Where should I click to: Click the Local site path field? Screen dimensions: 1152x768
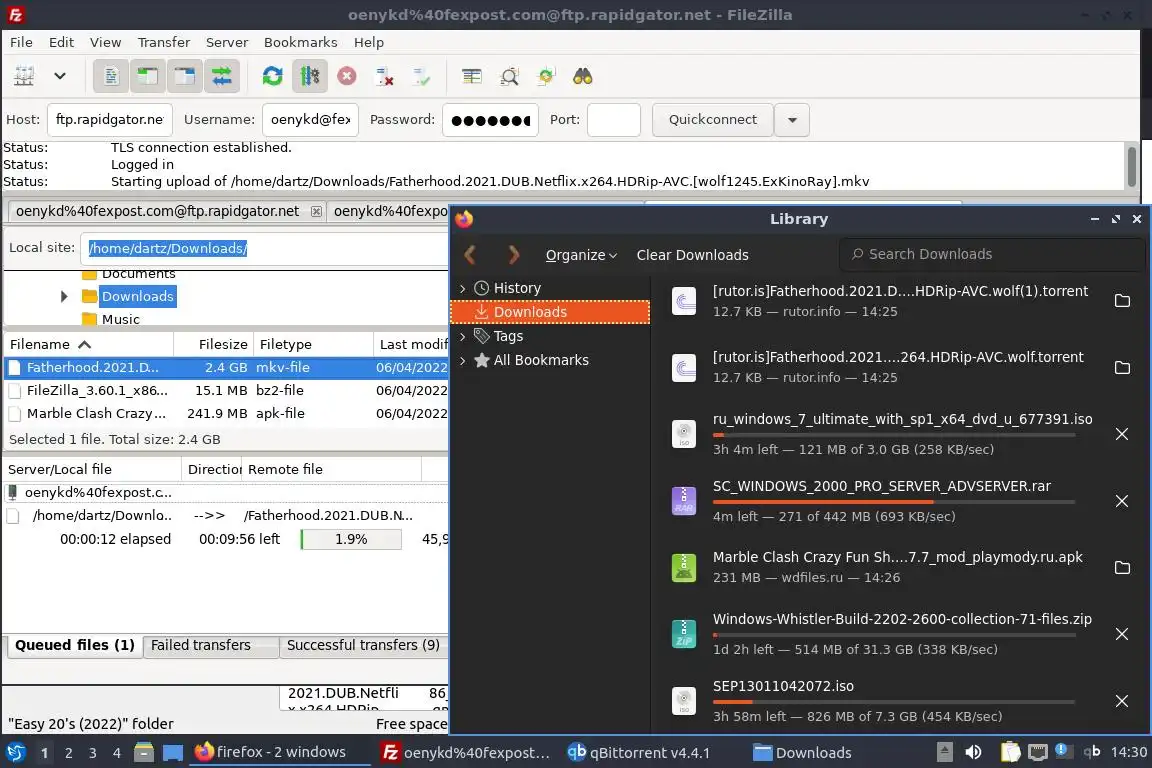[x=265, y=248]
